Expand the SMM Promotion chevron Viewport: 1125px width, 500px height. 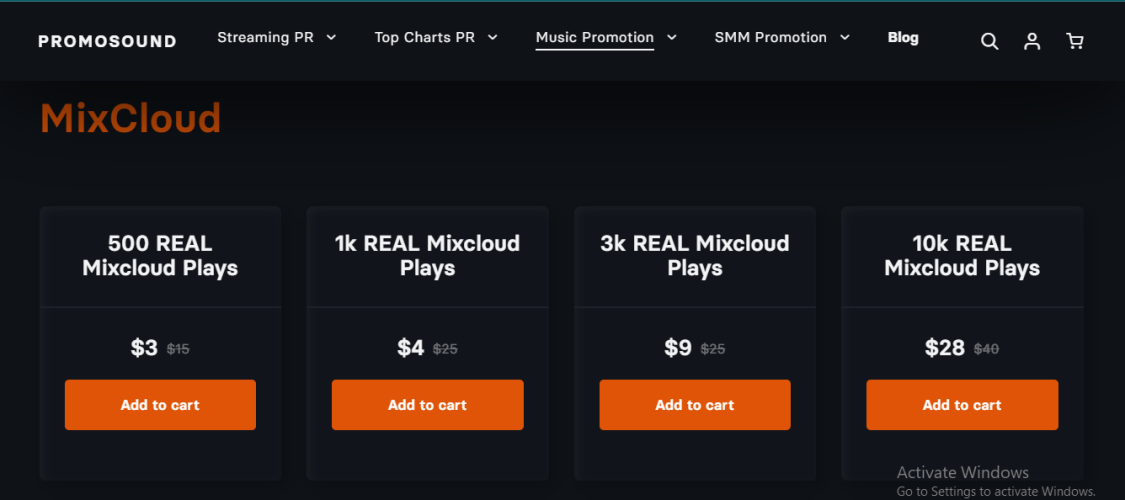click(845, 38)
